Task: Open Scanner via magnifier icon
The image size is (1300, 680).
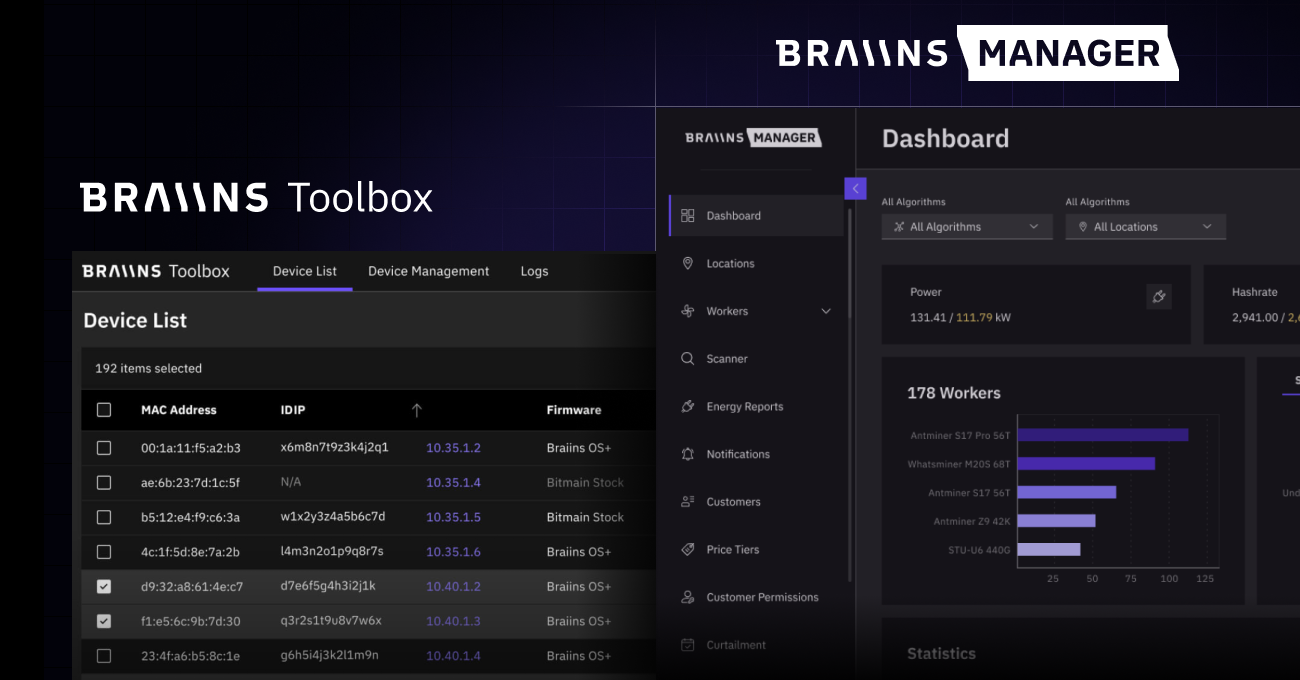Action: tap(687, 359)
